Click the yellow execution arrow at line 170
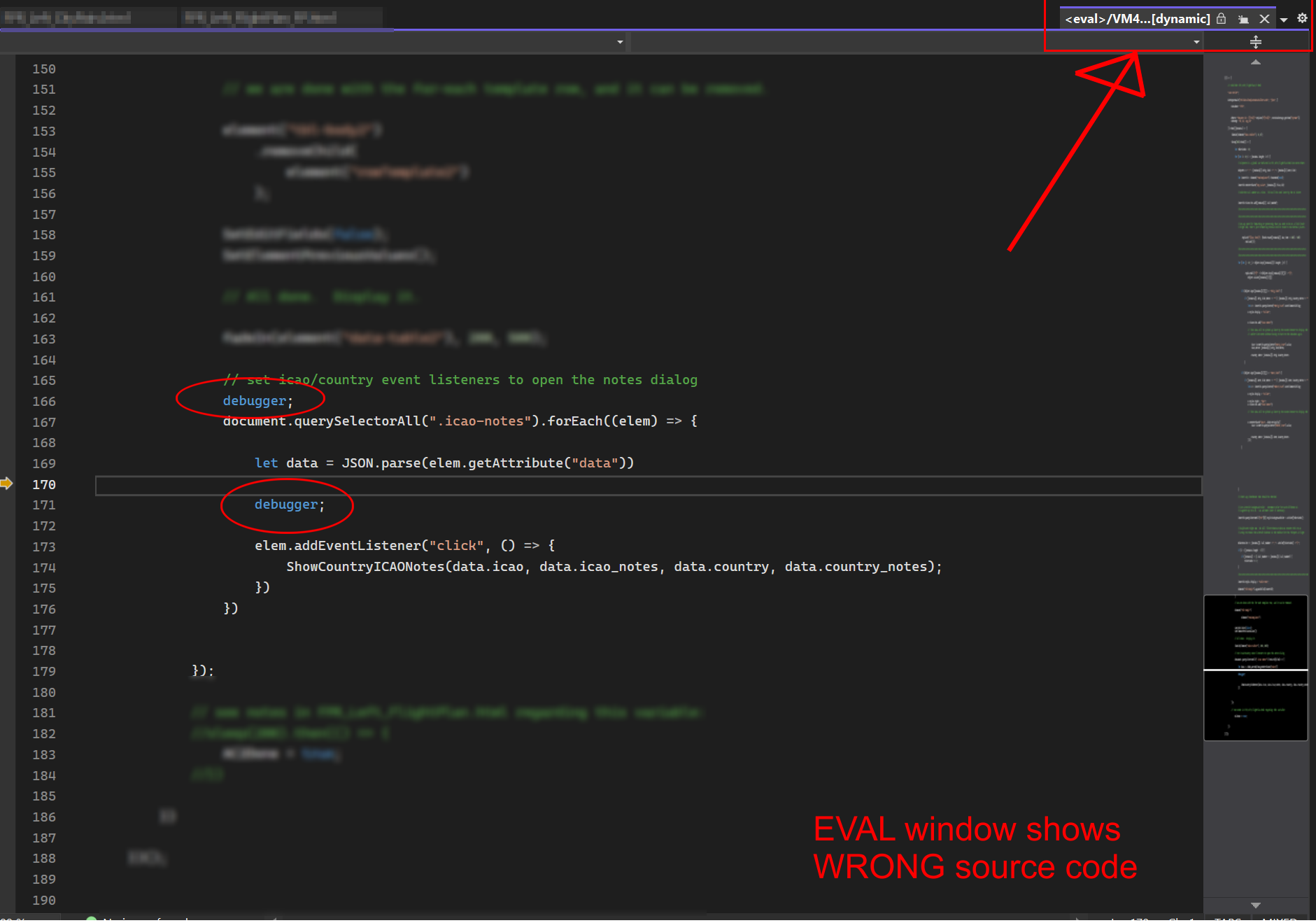The image size is (1316, 923). [x=8, y=484]
